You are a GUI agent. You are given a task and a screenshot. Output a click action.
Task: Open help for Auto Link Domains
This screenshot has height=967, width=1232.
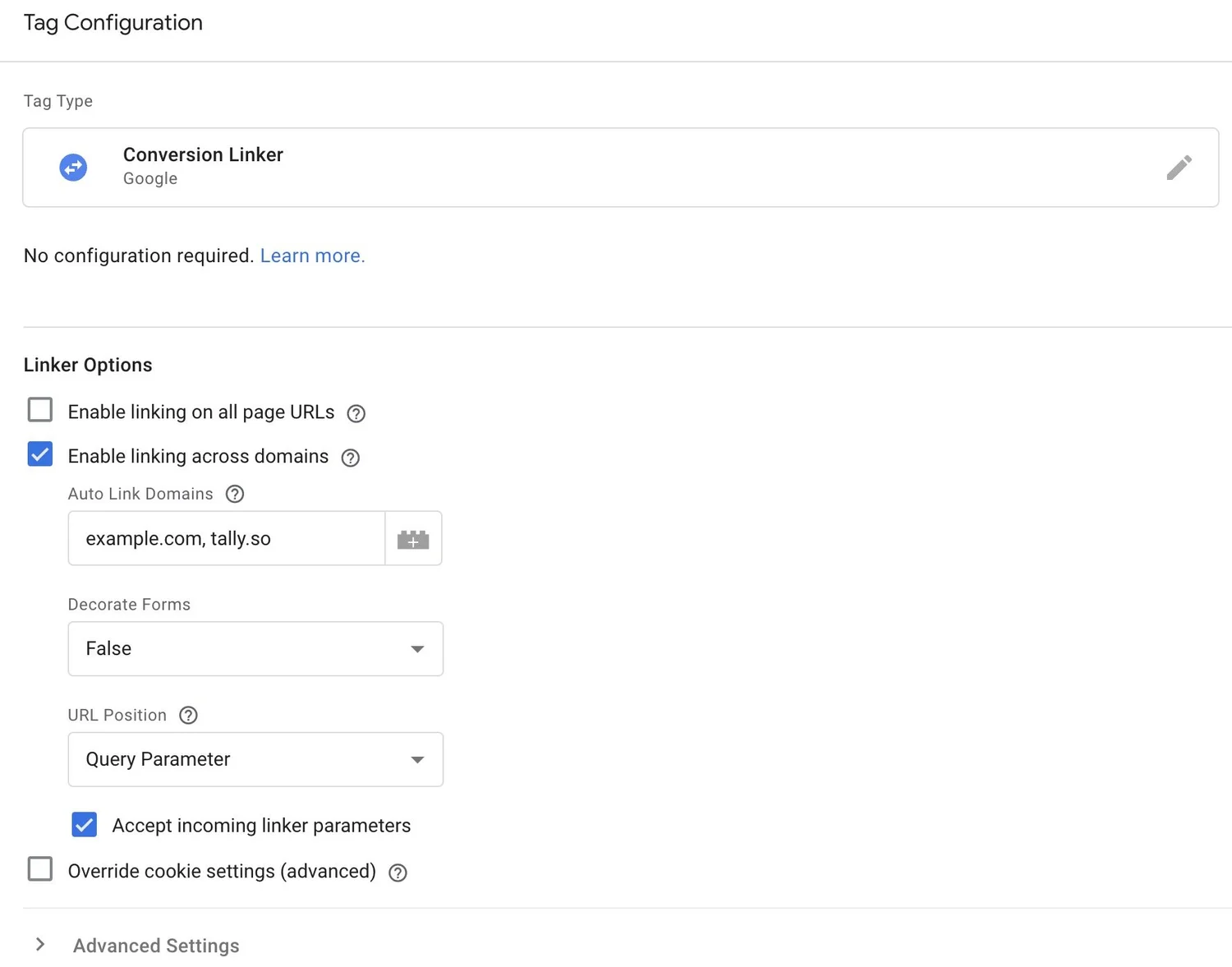234,494
